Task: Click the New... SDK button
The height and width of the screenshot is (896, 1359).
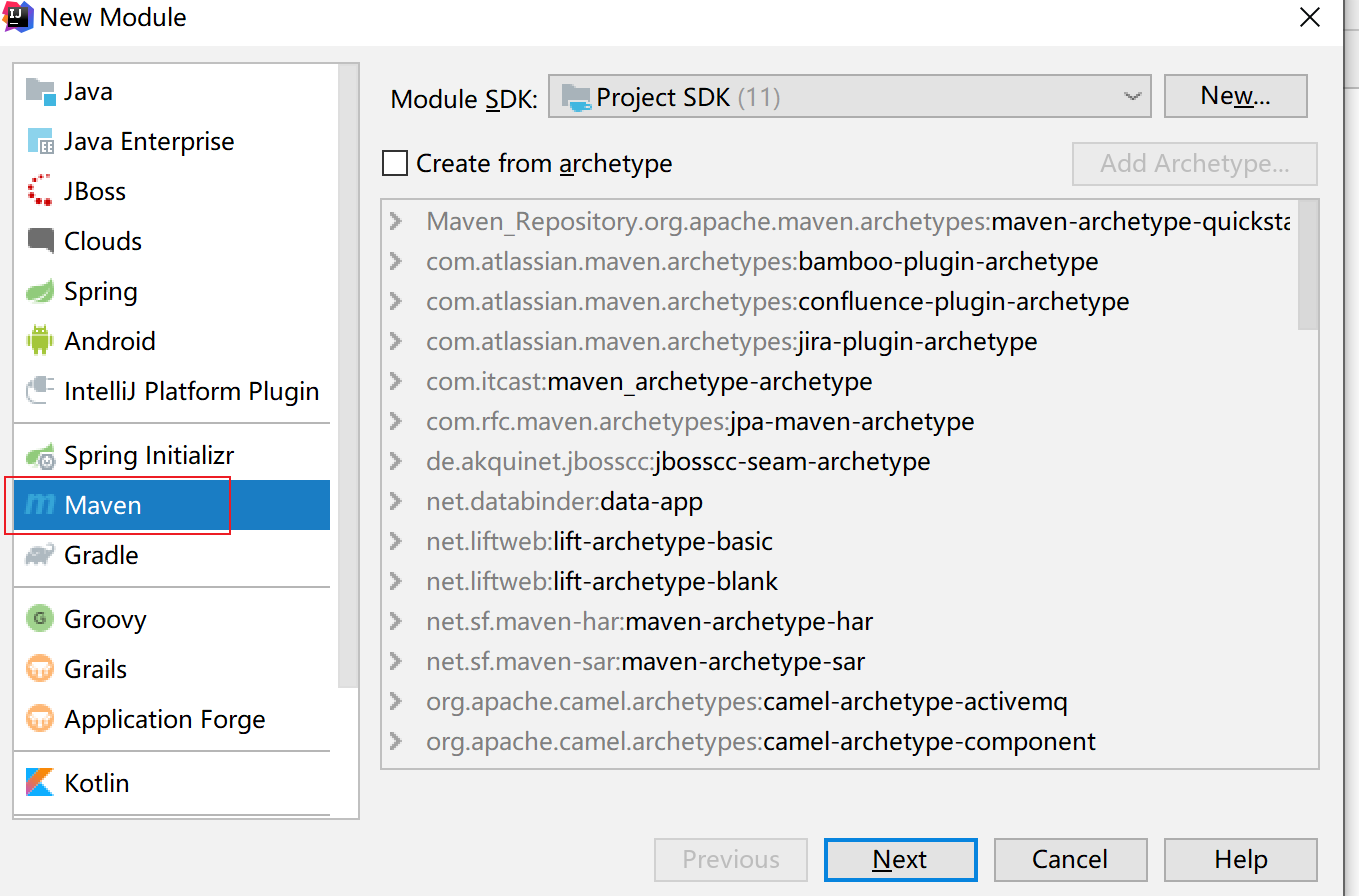Action: 1235,96
